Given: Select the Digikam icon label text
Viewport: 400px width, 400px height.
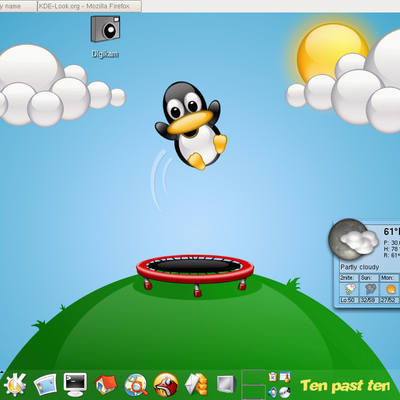Looking at the screenshot, I should (105, 54).
